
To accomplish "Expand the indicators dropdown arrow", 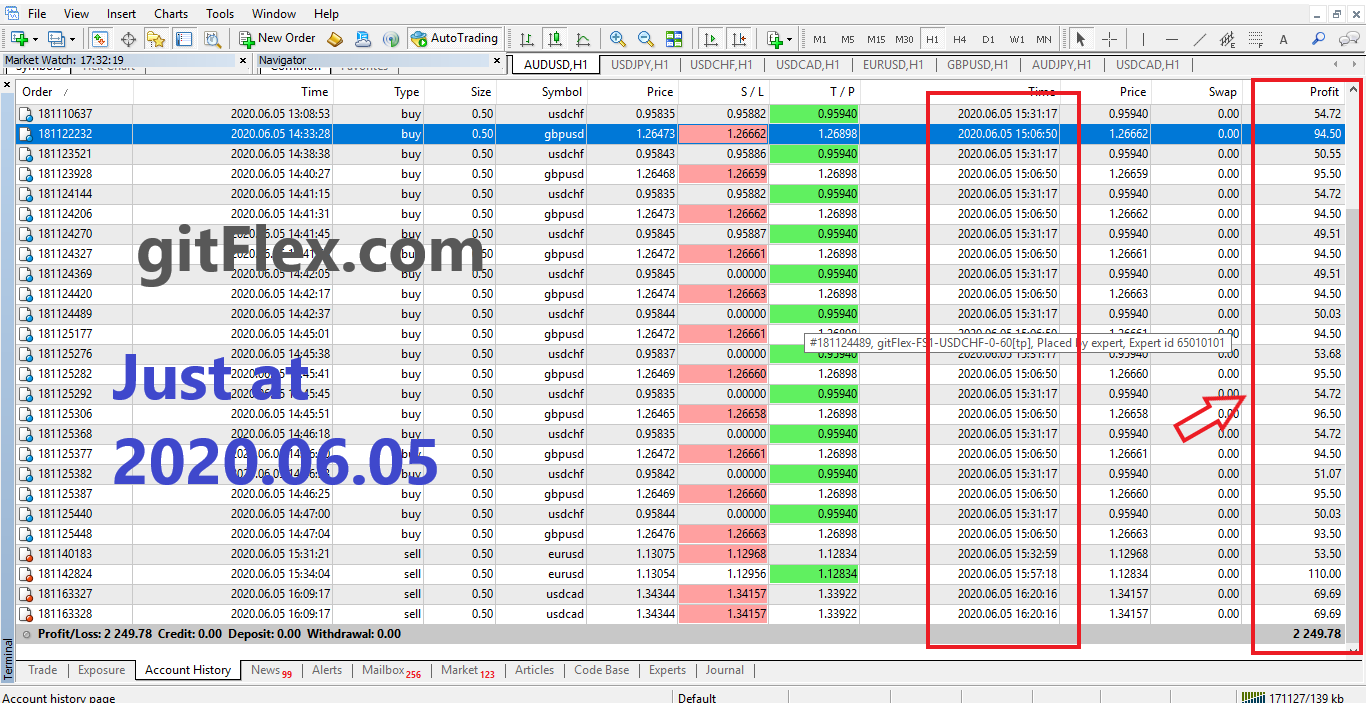I will coord(790,39).
